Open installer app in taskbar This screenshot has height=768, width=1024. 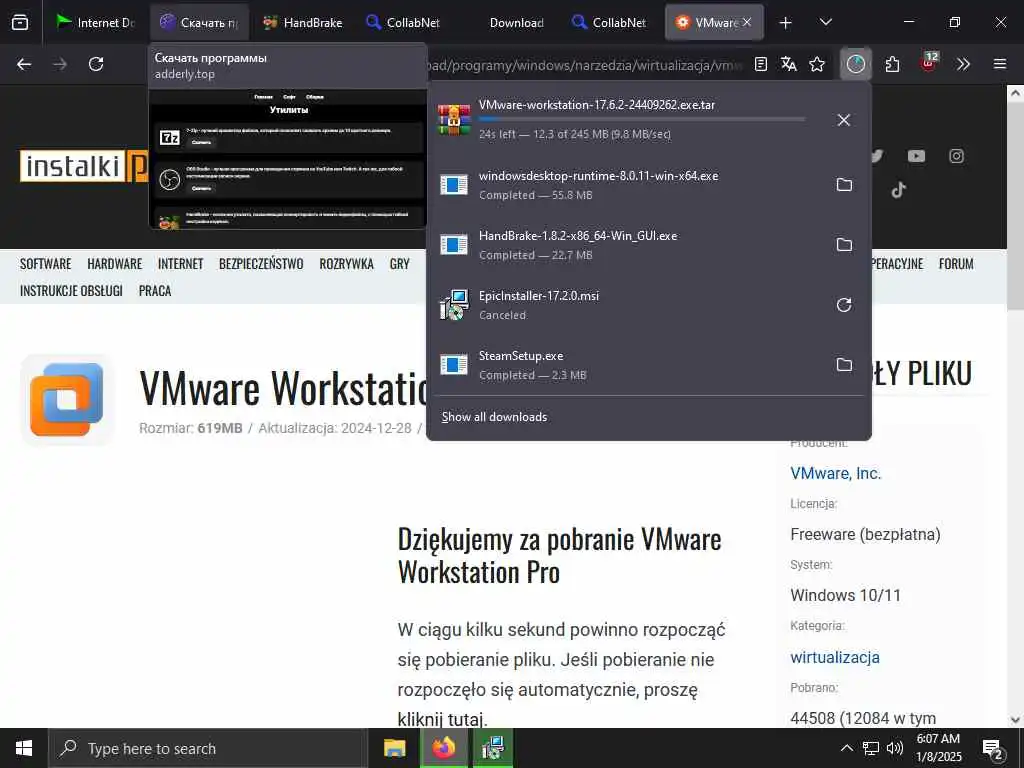pos(492,748)
